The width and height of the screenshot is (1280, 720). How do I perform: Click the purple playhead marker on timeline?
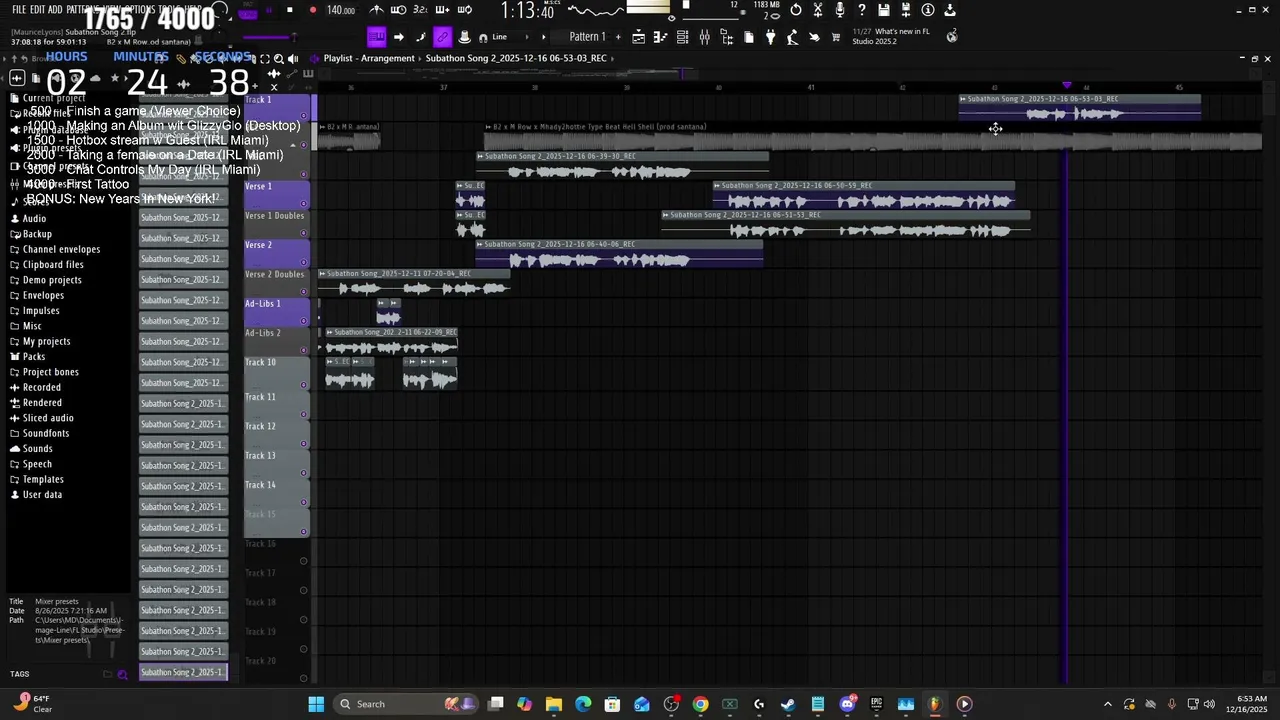click(1066, 86)
